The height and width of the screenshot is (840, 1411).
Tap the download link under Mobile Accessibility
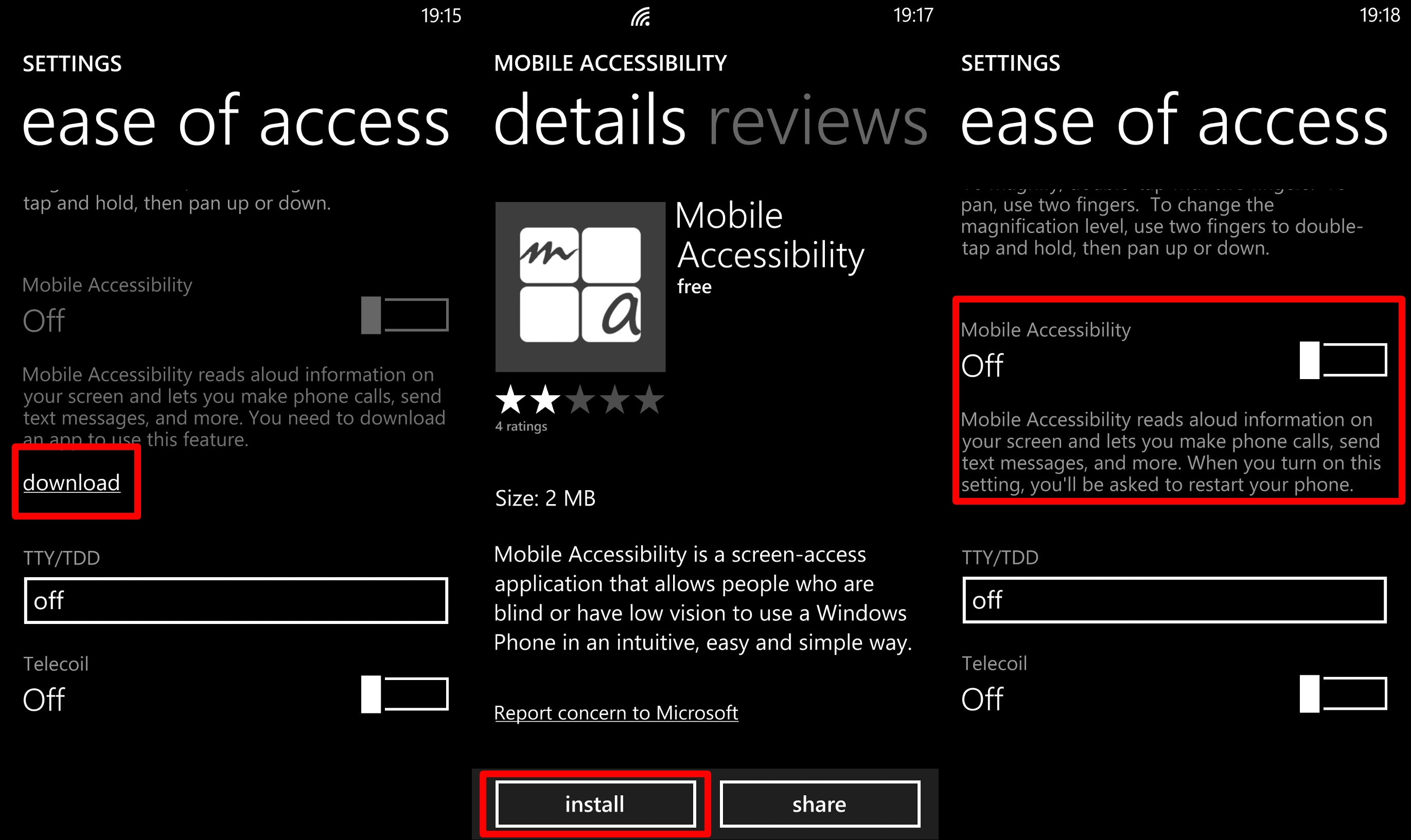(x=72, y=483)
